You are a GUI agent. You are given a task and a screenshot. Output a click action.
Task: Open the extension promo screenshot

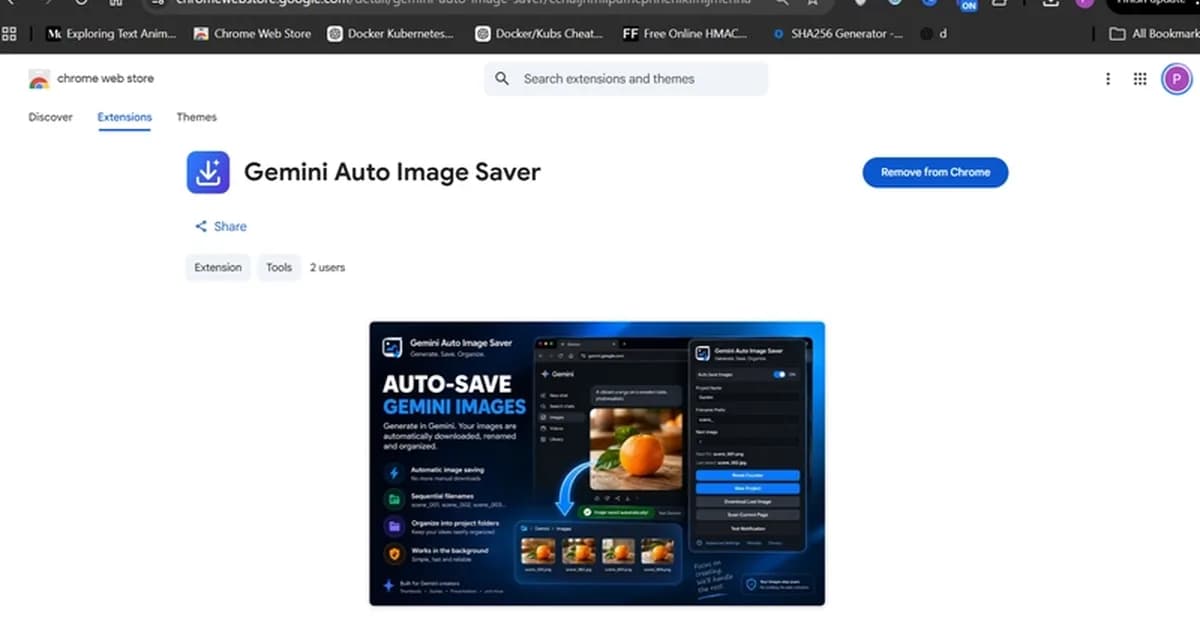597,463
